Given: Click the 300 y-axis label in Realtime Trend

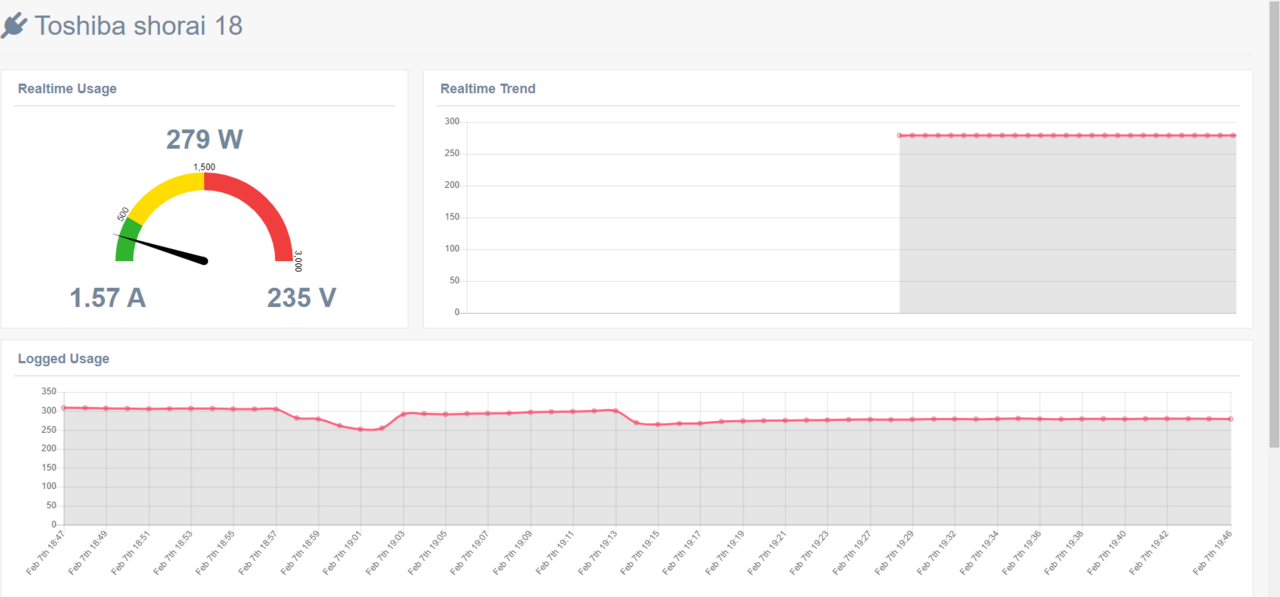Looking at the screenshot, I should [x=452, y=122].
